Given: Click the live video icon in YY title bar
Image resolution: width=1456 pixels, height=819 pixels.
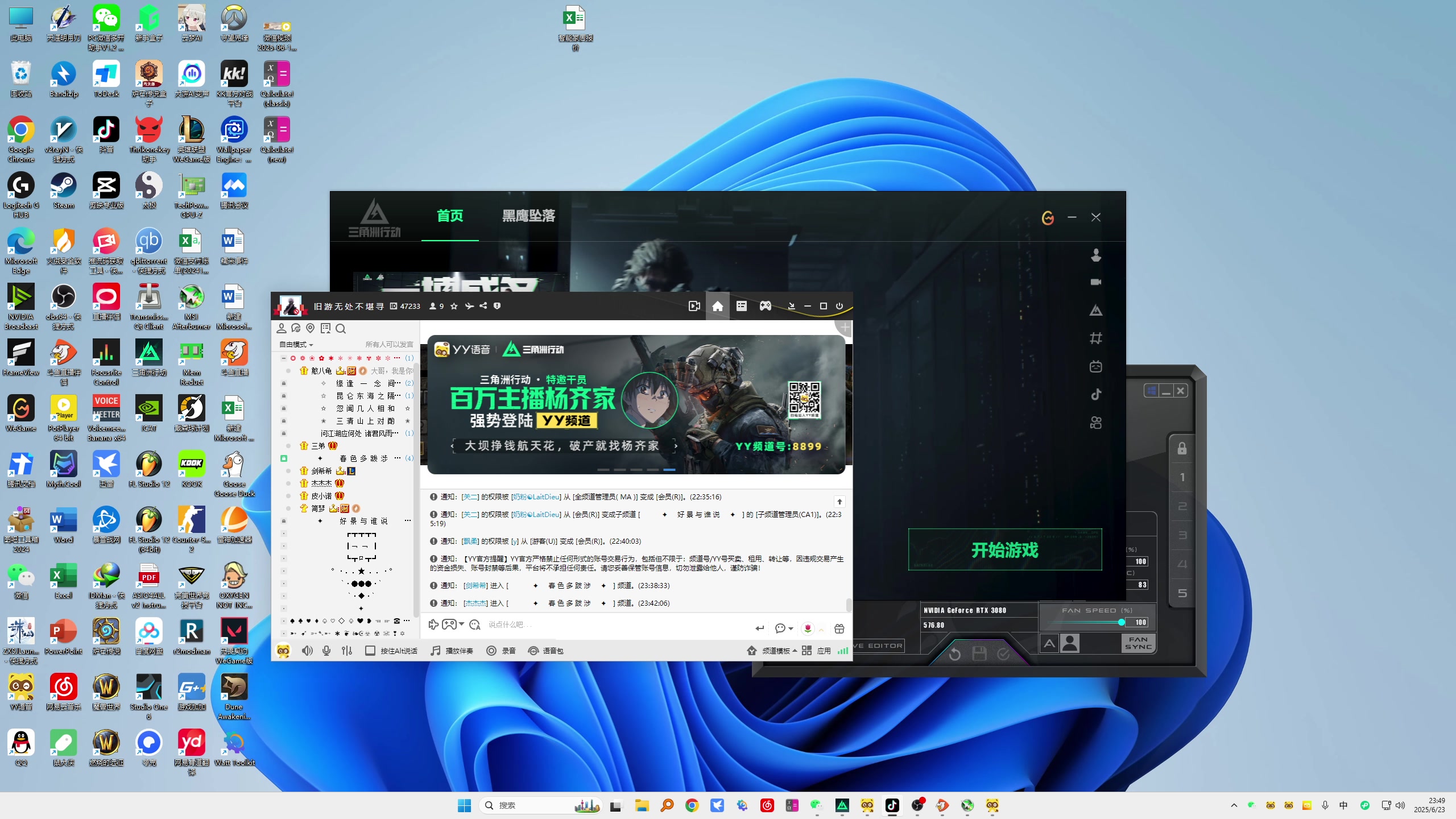Looking at the screenshot, I should coord(694,307).
